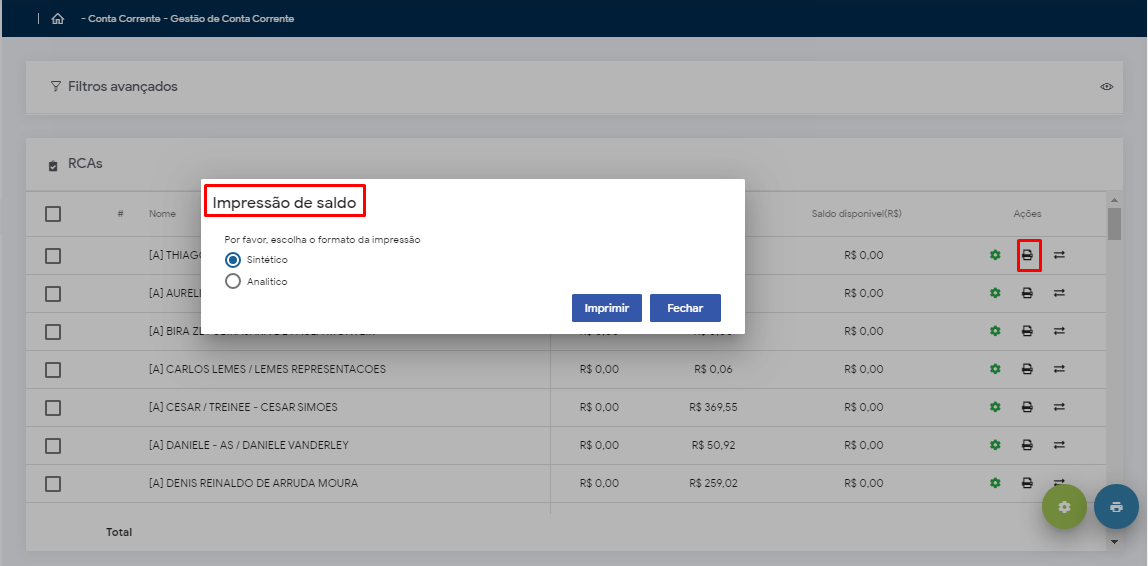Click the transfer arrows icon for CESAR row

(x=1059, y=407)
